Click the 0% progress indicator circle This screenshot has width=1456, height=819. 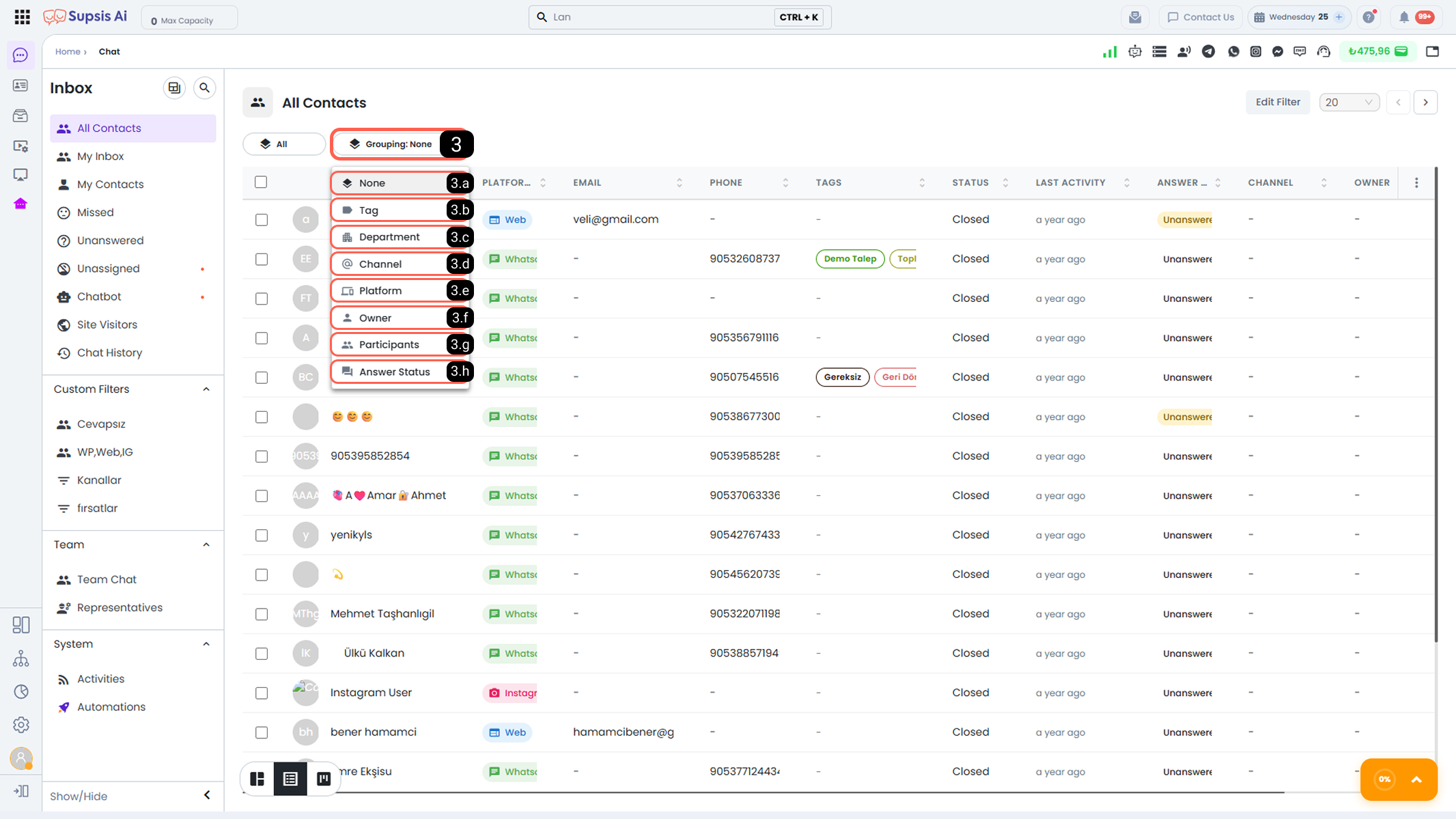tap(1384, 779)
